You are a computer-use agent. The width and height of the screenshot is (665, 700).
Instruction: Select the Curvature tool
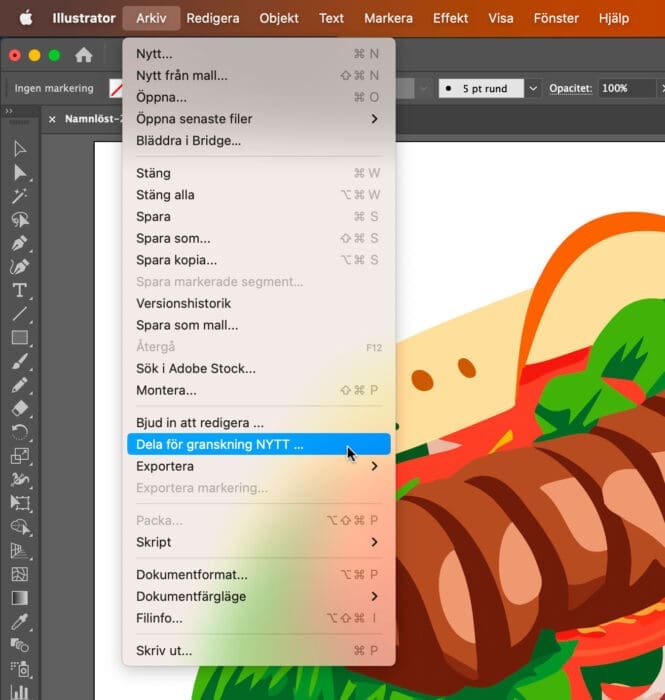pos(20,267)
